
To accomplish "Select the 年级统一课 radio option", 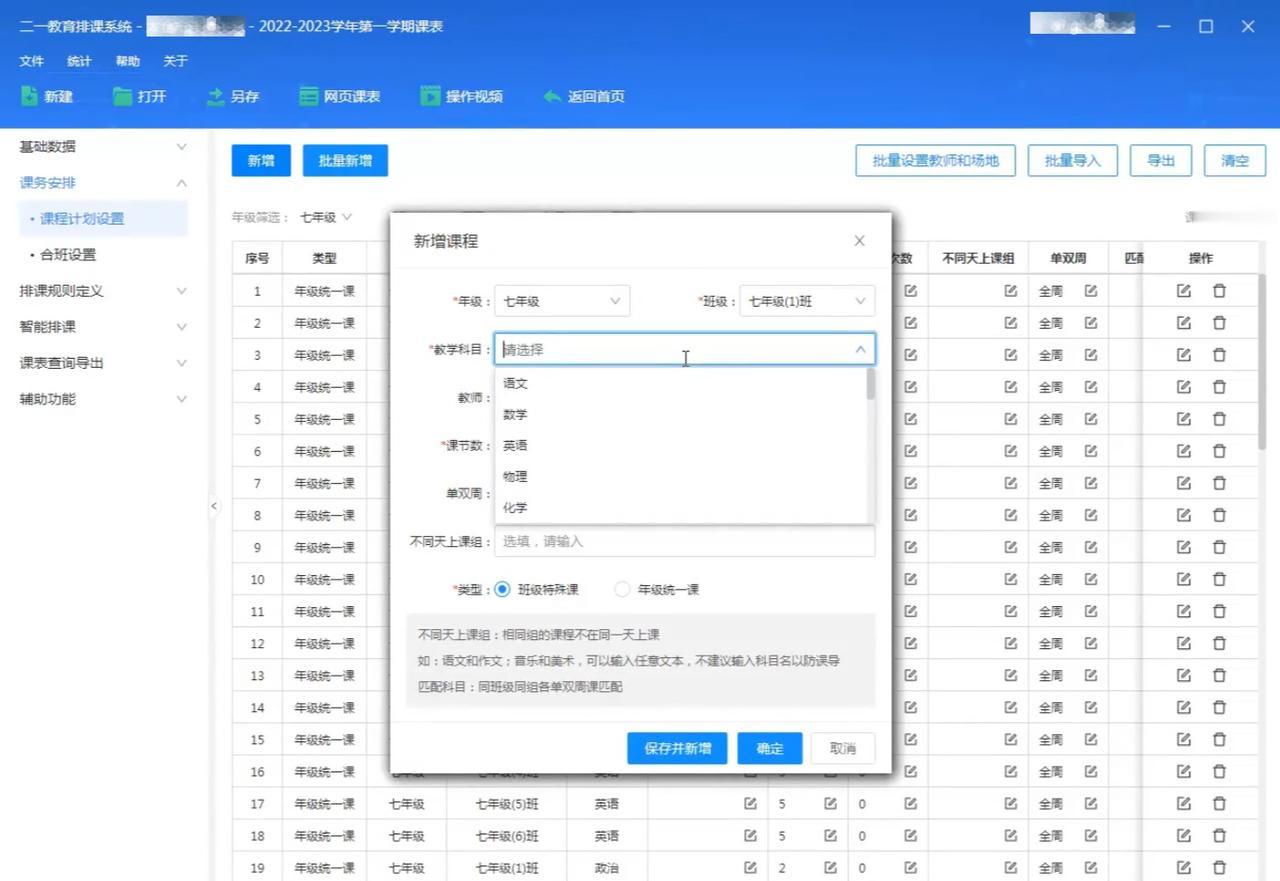I will pos(622,589).
